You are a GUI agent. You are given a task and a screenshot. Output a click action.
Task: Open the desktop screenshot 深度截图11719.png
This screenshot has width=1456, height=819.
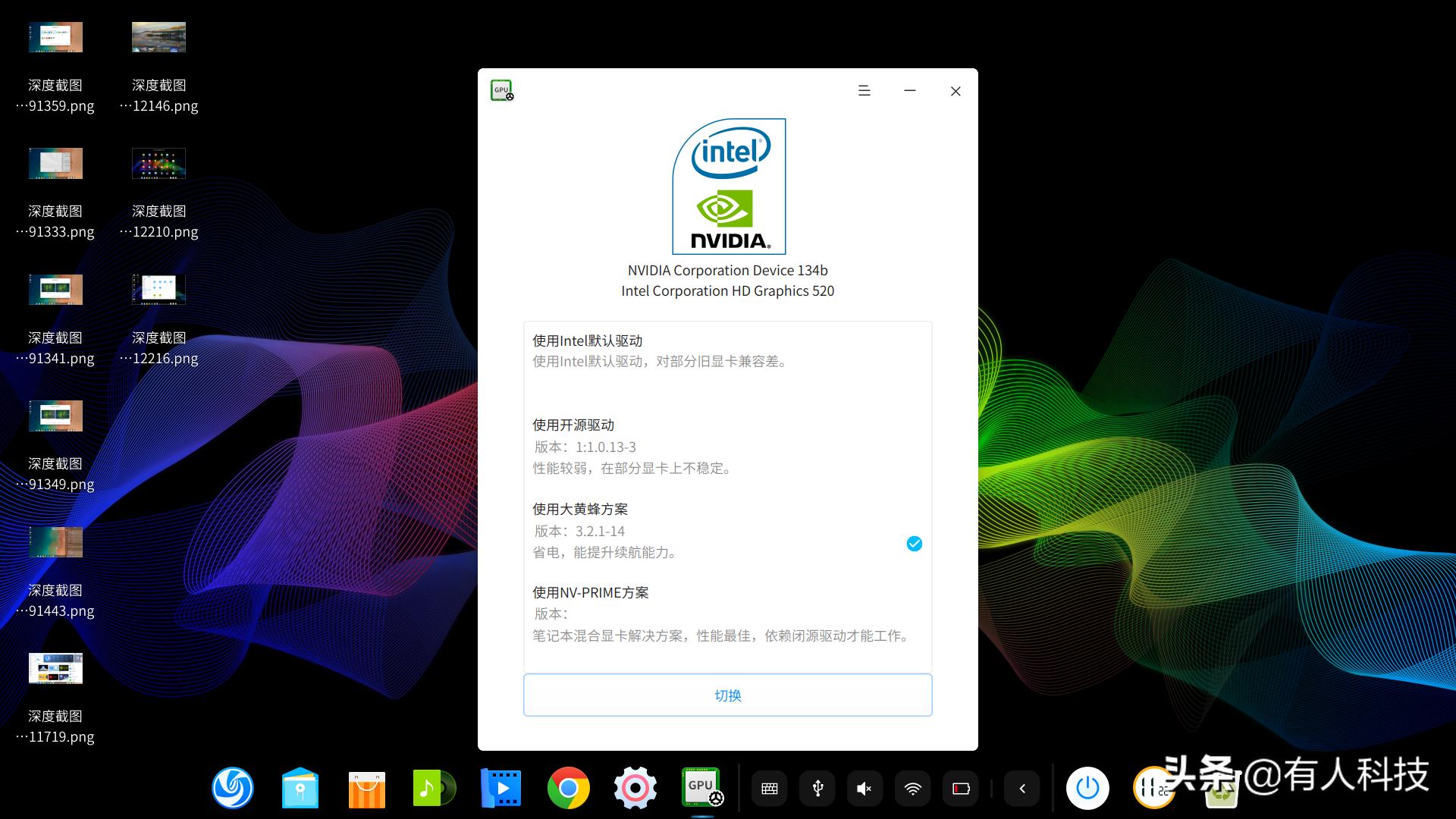tap(55, 669)
